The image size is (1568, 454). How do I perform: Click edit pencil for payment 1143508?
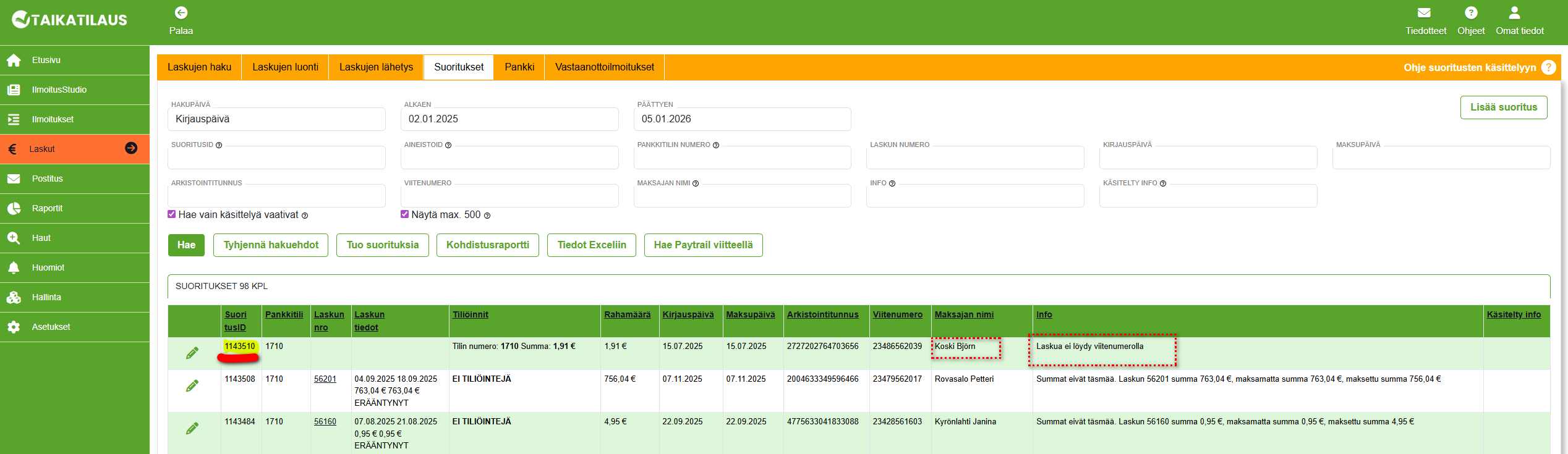coord(192,385)
